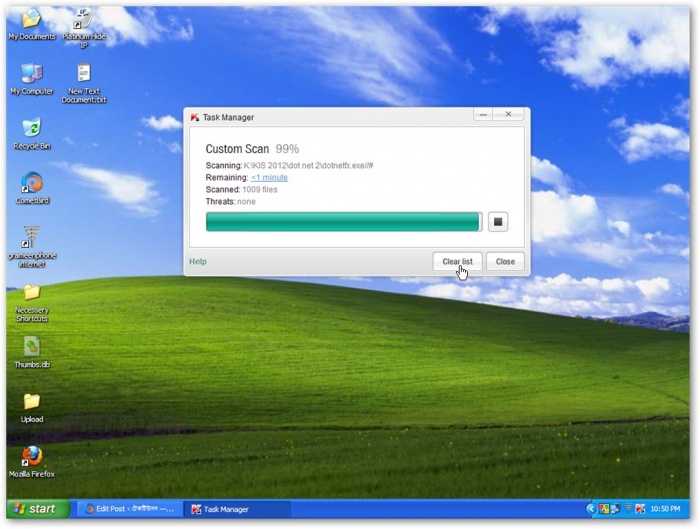Stop the custom scan with the stop button
700x529 pixels.
pos(498,222)
